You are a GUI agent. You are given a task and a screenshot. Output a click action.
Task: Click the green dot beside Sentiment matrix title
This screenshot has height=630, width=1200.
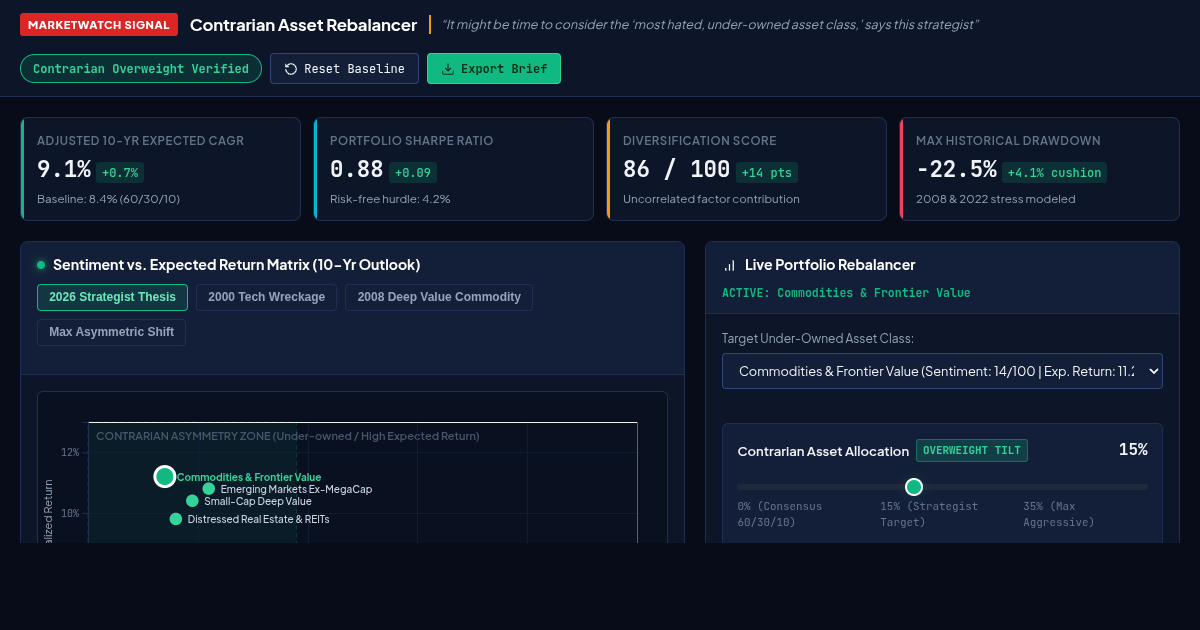coord(41,265)
